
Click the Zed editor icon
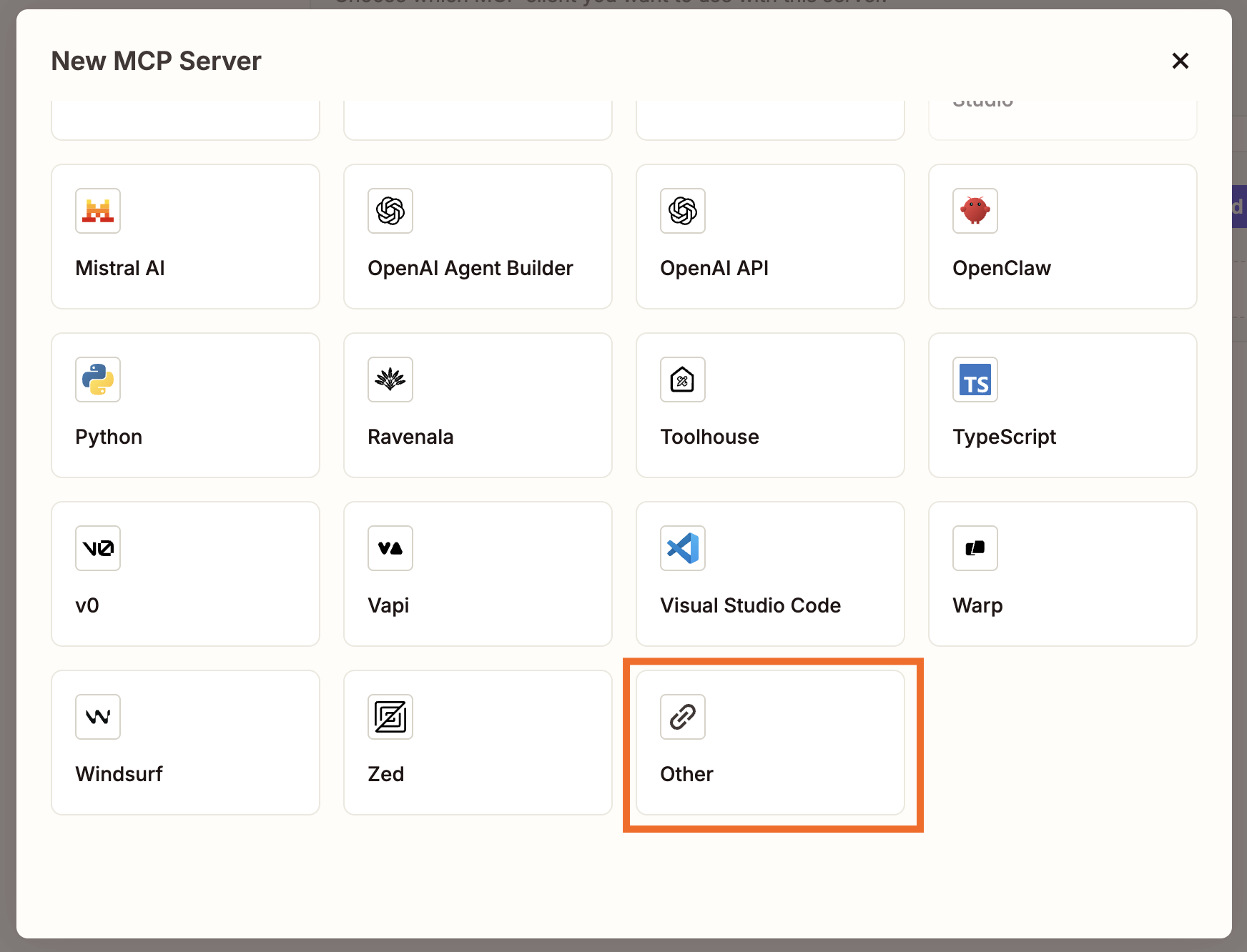pyautogui.click(x=390, y=717)
